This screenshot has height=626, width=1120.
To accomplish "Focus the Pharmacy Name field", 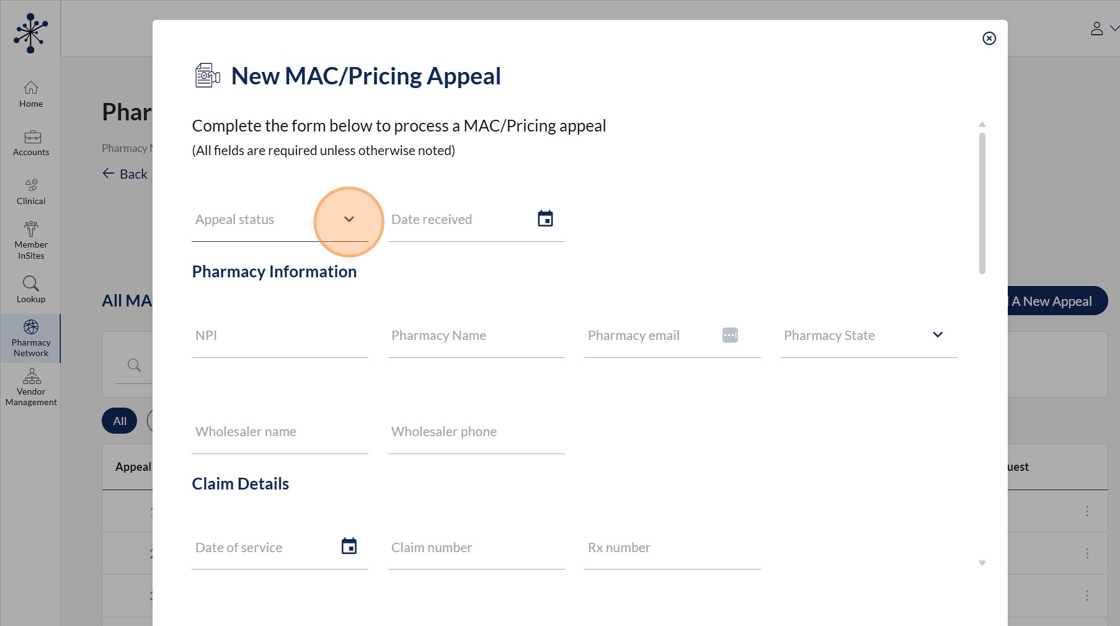I will (476, 336).
